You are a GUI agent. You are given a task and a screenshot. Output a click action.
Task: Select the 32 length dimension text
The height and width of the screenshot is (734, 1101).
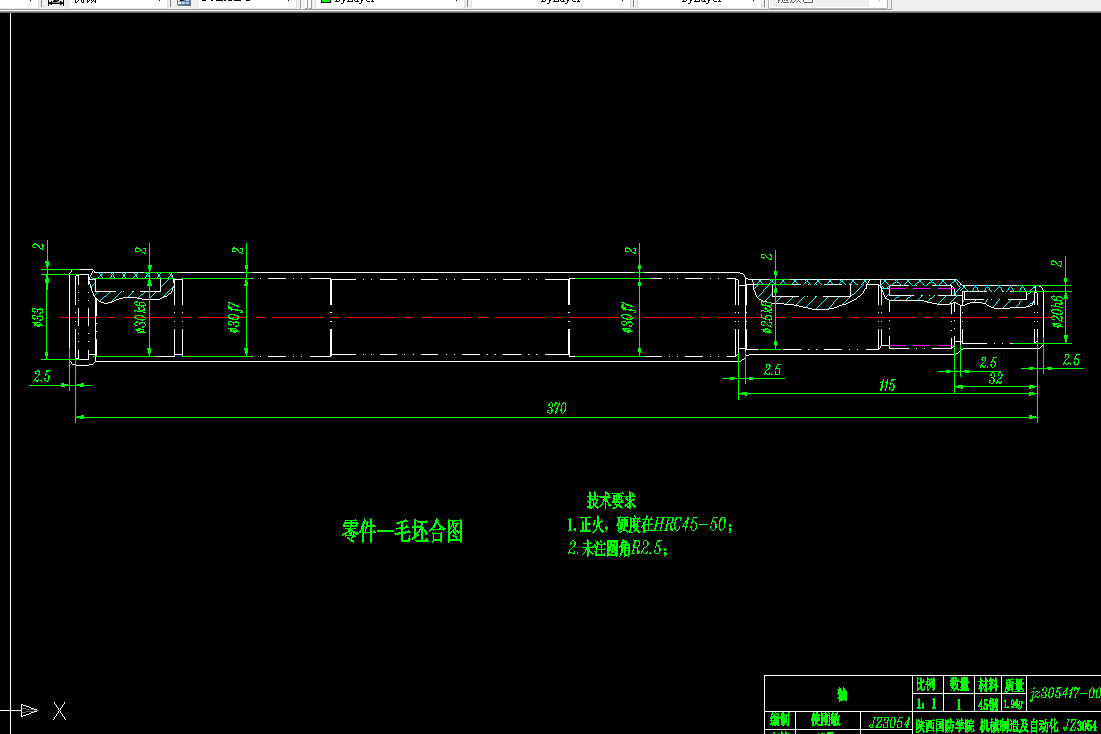tap(996, 378)
